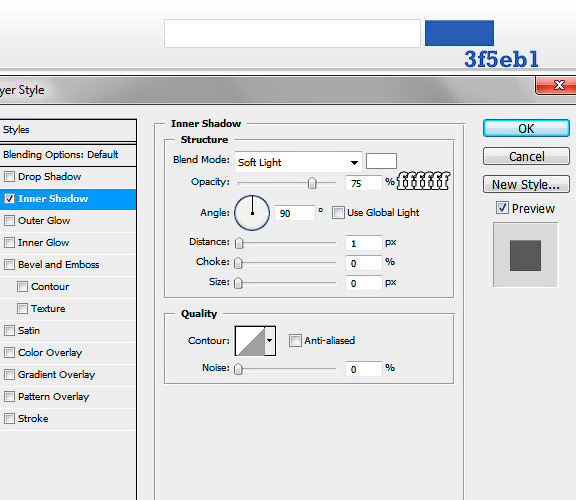Viewport: 576px width, 500px height.
Task: Click the blue 3f5eb1 color swatch
Action: [x=459, y=33]
